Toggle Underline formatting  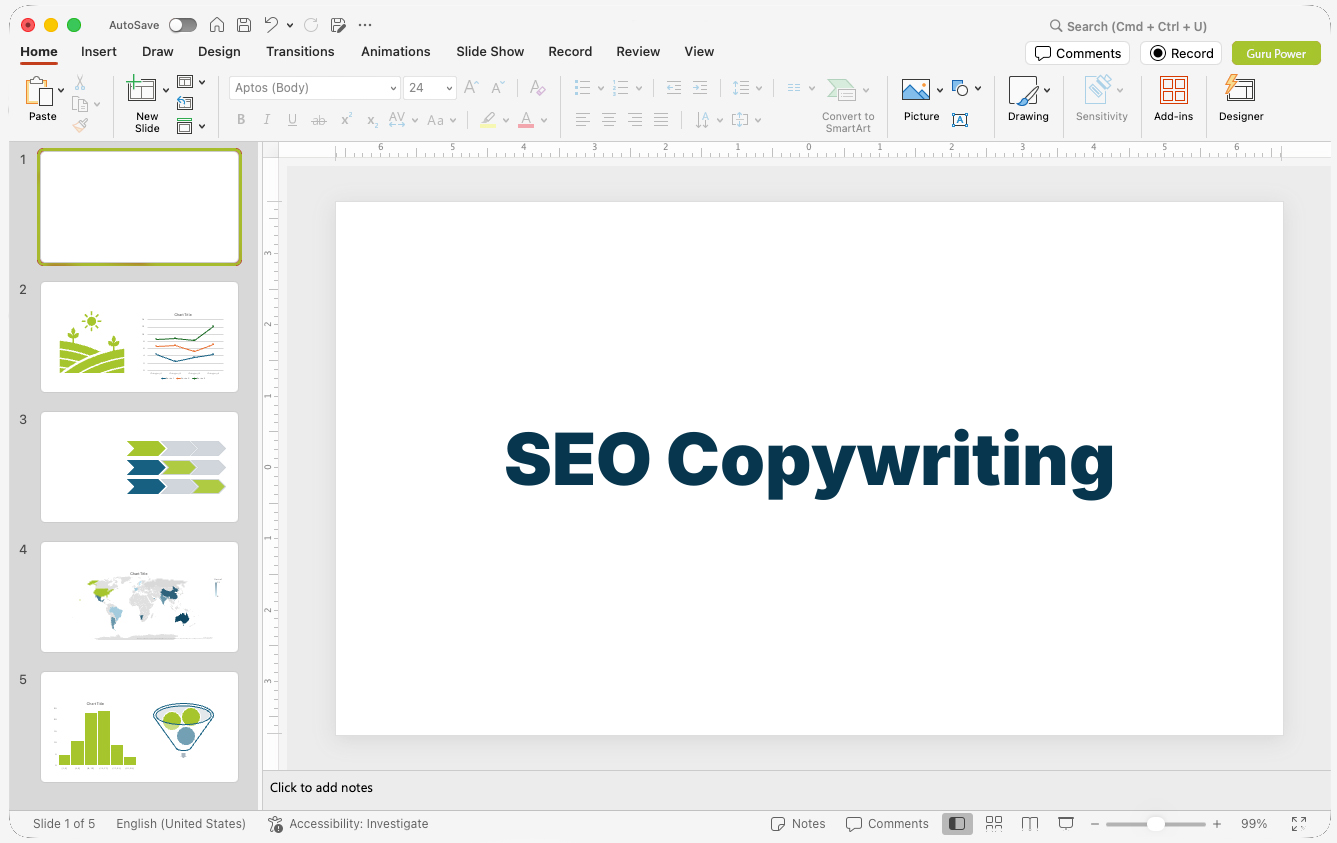coord(292,120)
